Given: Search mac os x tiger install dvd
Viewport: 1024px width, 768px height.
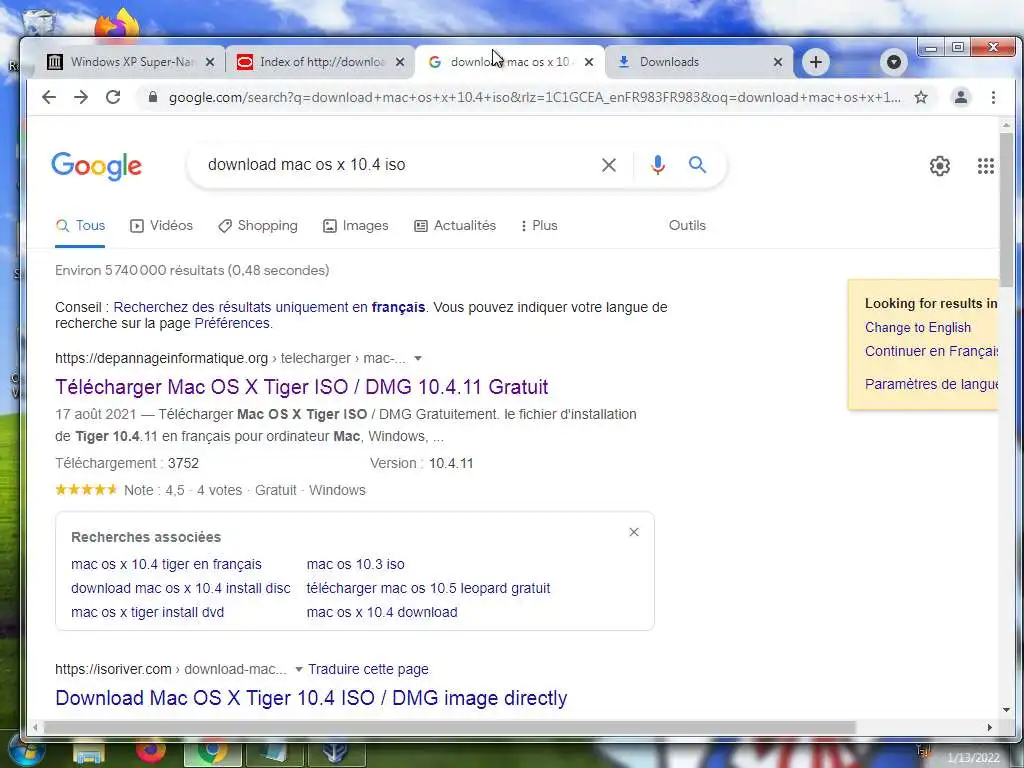Looking at the screenshot, I should point(148,613).
